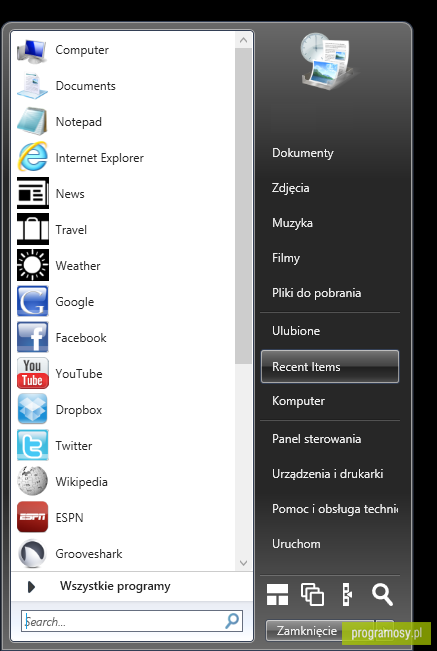Open the Weather app sun icon
Screen dimensions: 437x651
click(x=33, y=265)
